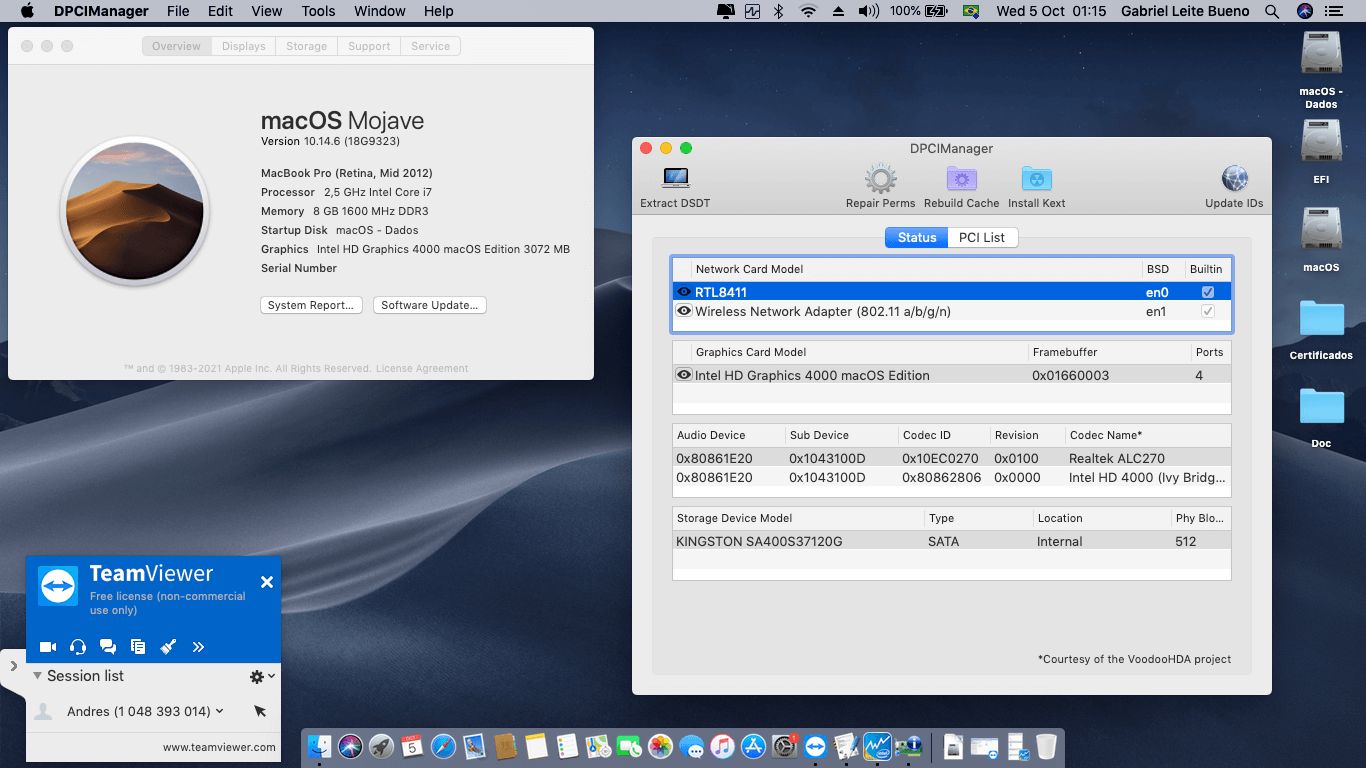Viewport: 1366px width, 768px height.
Task: Open System Preferences from the Dock
Action: coord(785,746)
